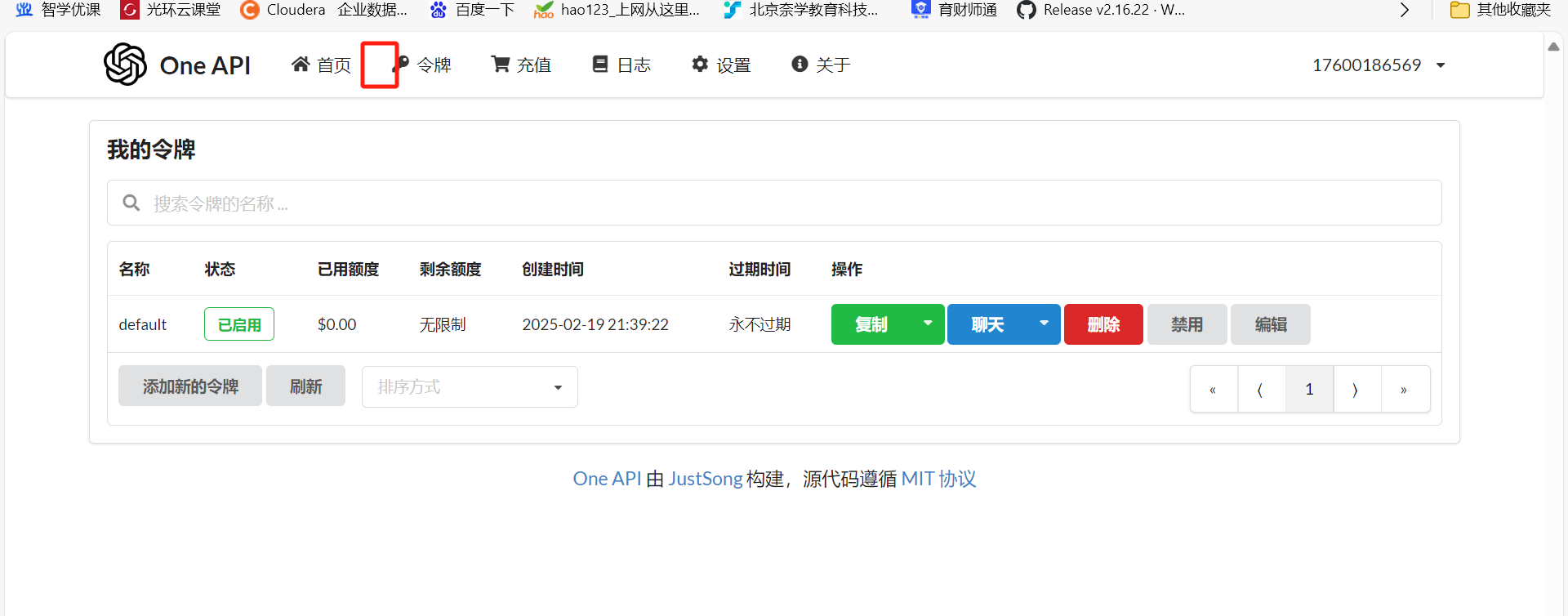Click the One API logo icon
1568x616 pixels.
(x=125, y=65)
